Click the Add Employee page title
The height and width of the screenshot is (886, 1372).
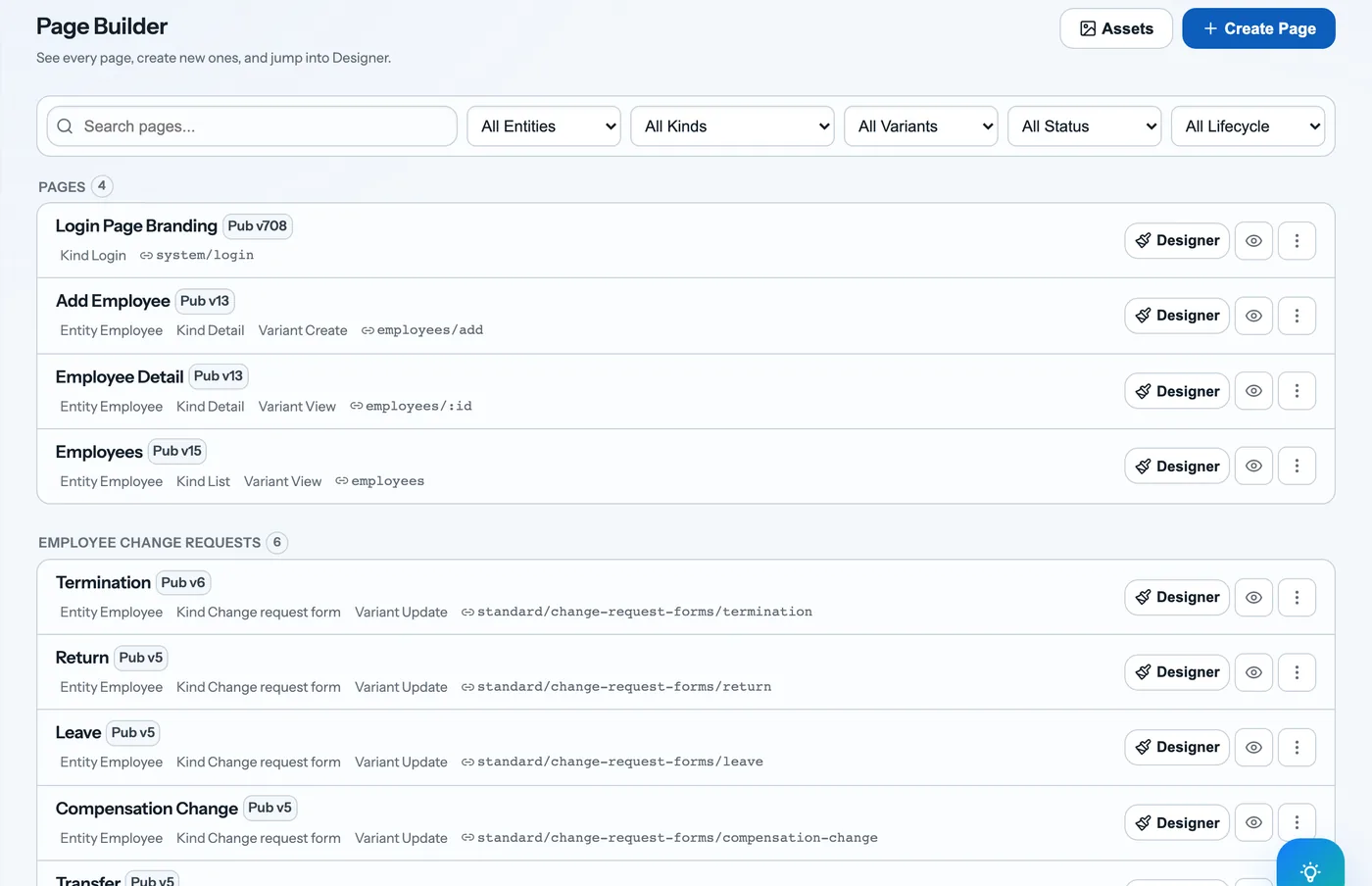click(x=113, y=301)
